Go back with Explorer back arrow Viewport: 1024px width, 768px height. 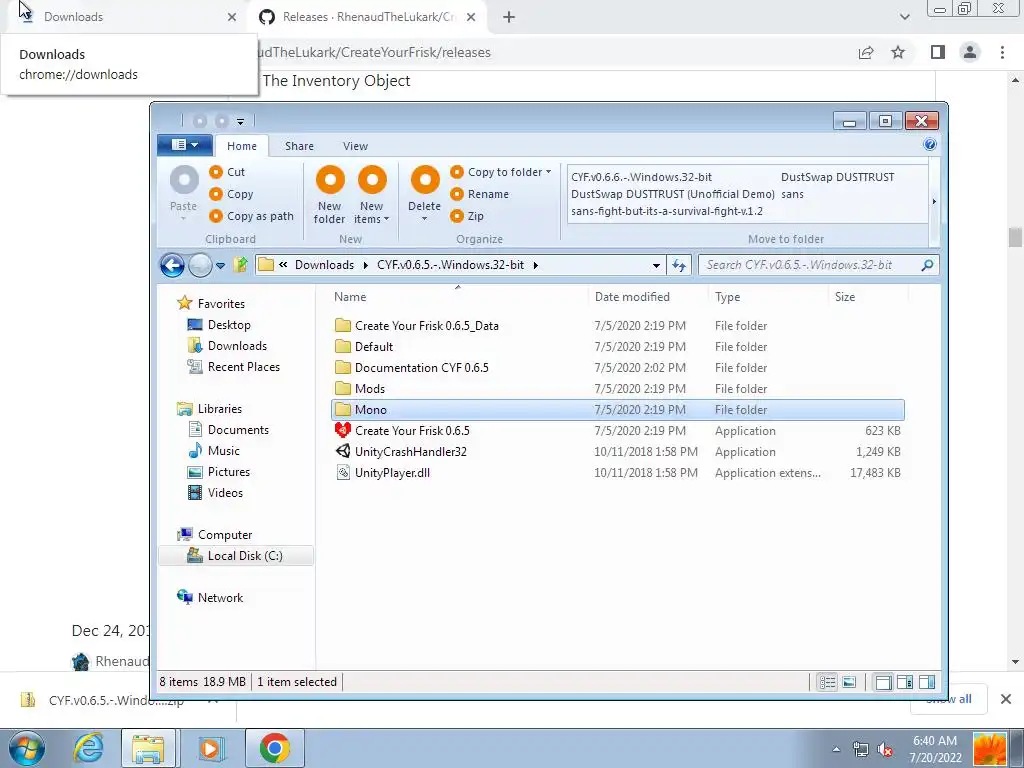click(x=172, y=265)
